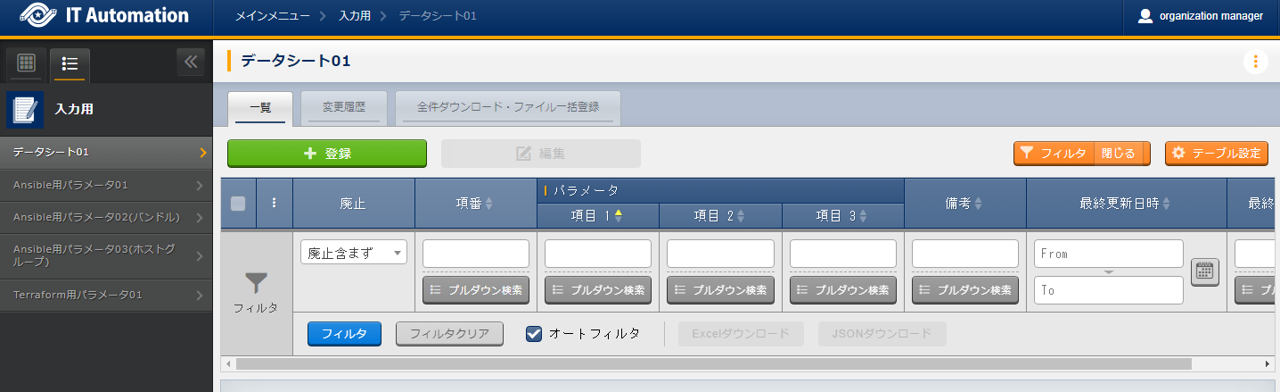Focus the 項目 1 filter input field
This screenshot has width=1280, height=392.
pos(598,253)
